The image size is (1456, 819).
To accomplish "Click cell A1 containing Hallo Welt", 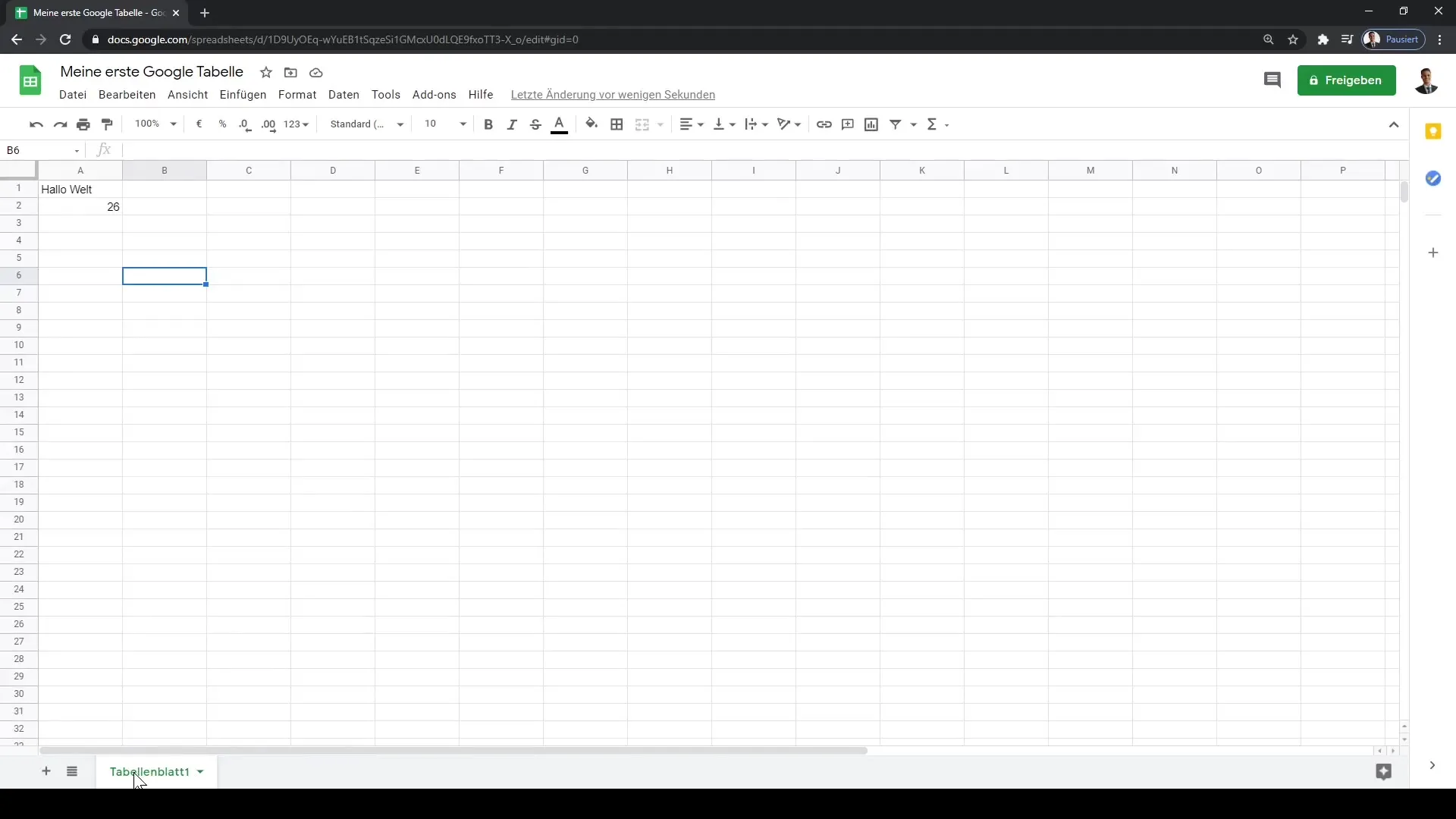I will [x=80, y=189].
